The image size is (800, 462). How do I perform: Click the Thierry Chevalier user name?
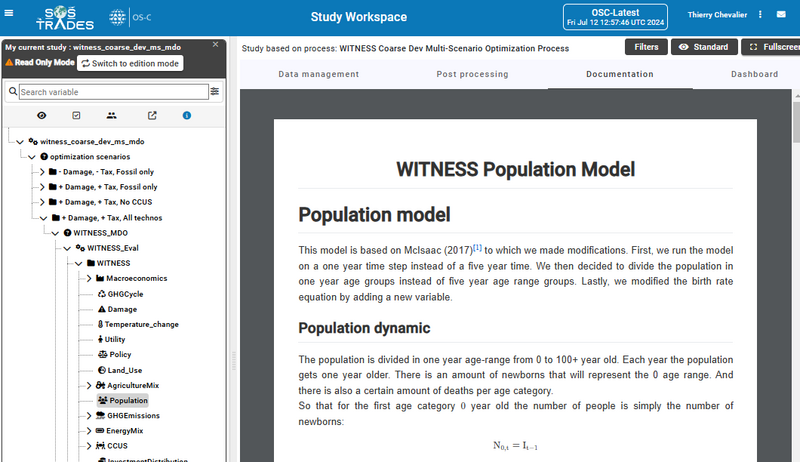click(x=717, y=15)
